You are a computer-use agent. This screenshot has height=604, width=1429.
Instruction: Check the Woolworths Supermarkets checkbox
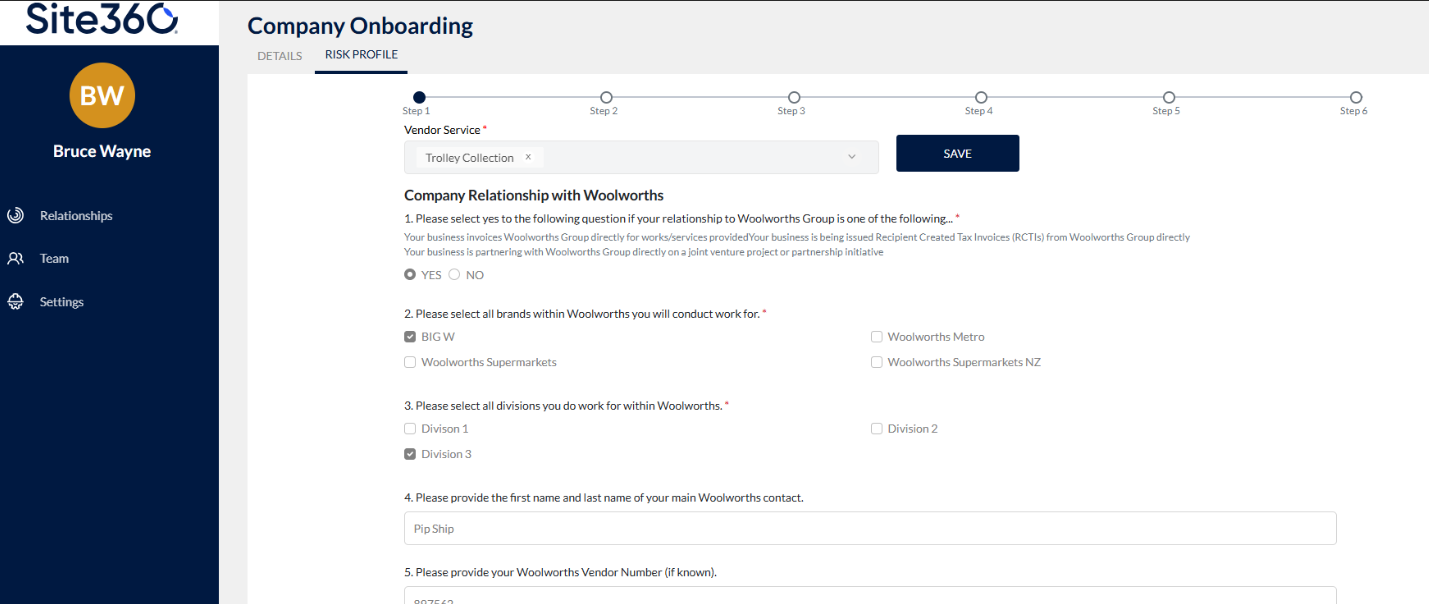[410, 362]
